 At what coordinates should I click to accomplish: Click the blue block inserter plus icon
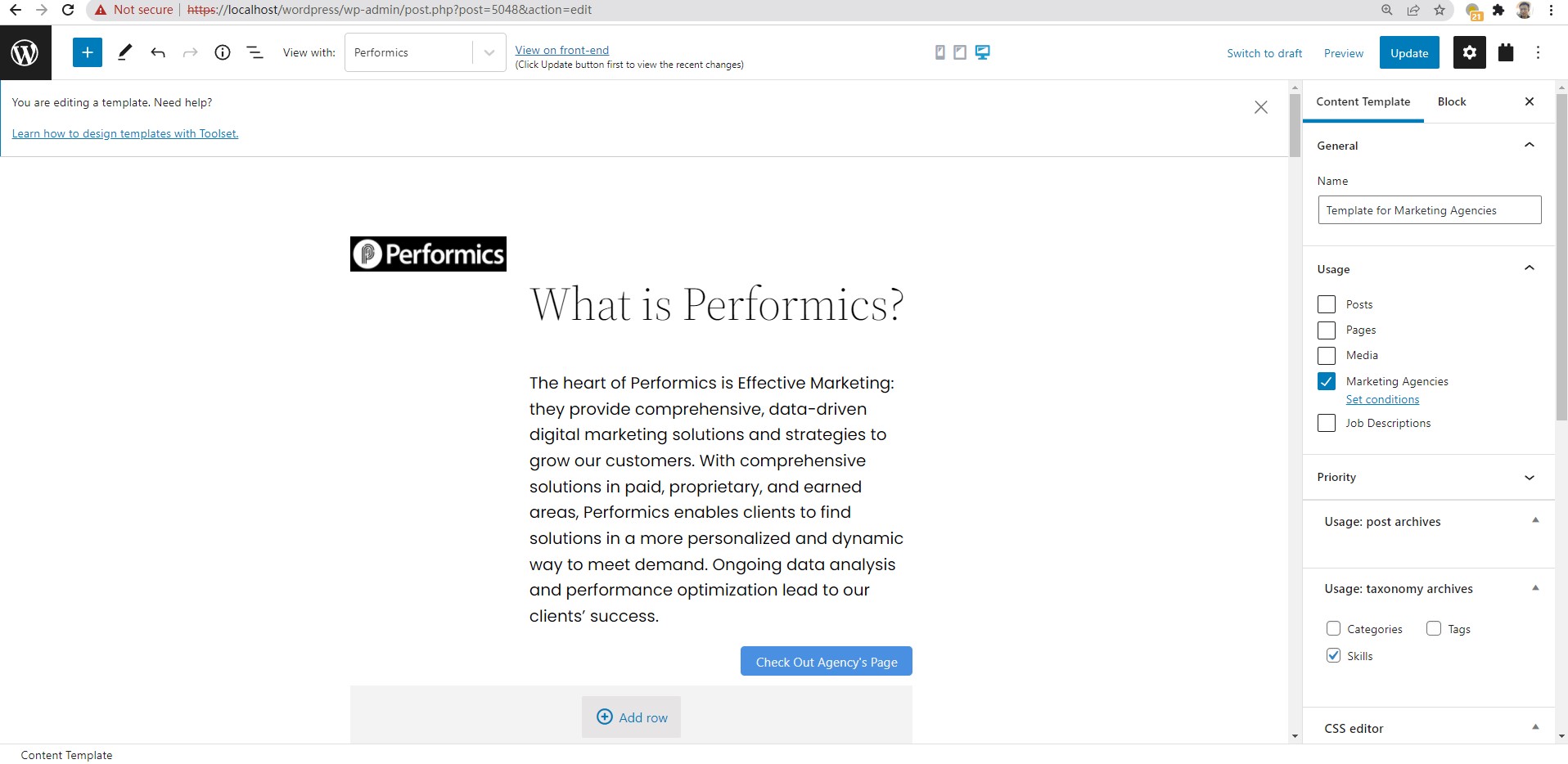pyautogui.click(x=88, y=52)
